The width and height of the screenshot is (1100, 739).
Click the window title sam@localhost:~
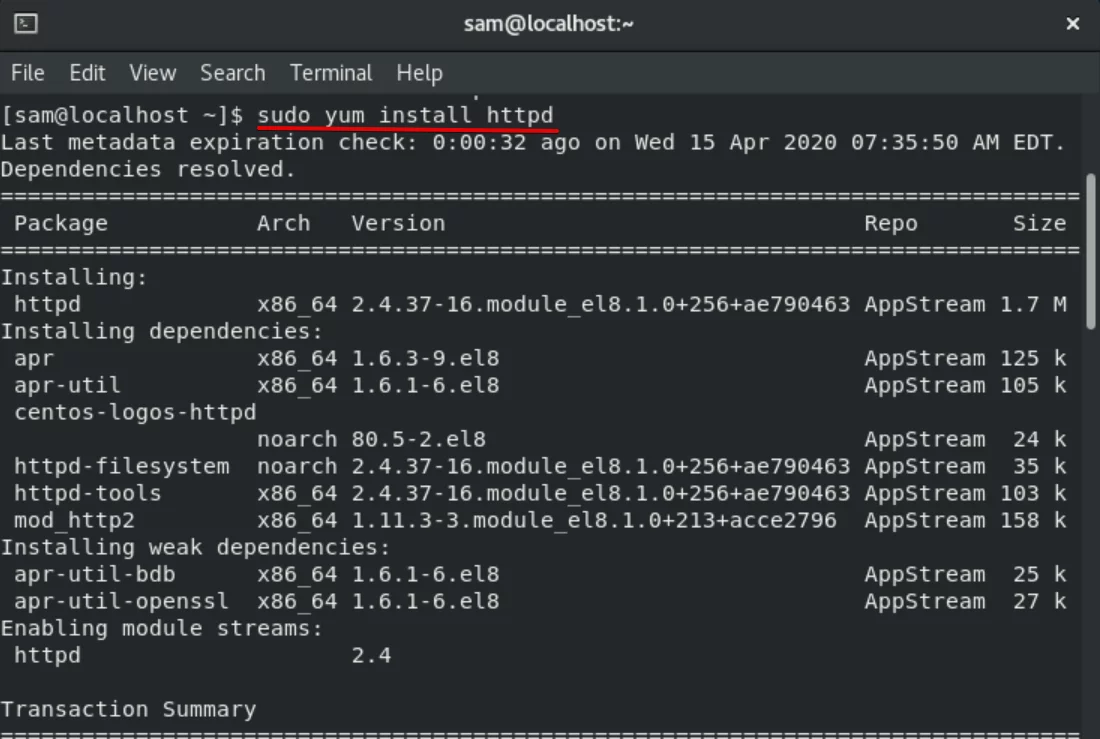pyautogui.click(x=549, y=24)
